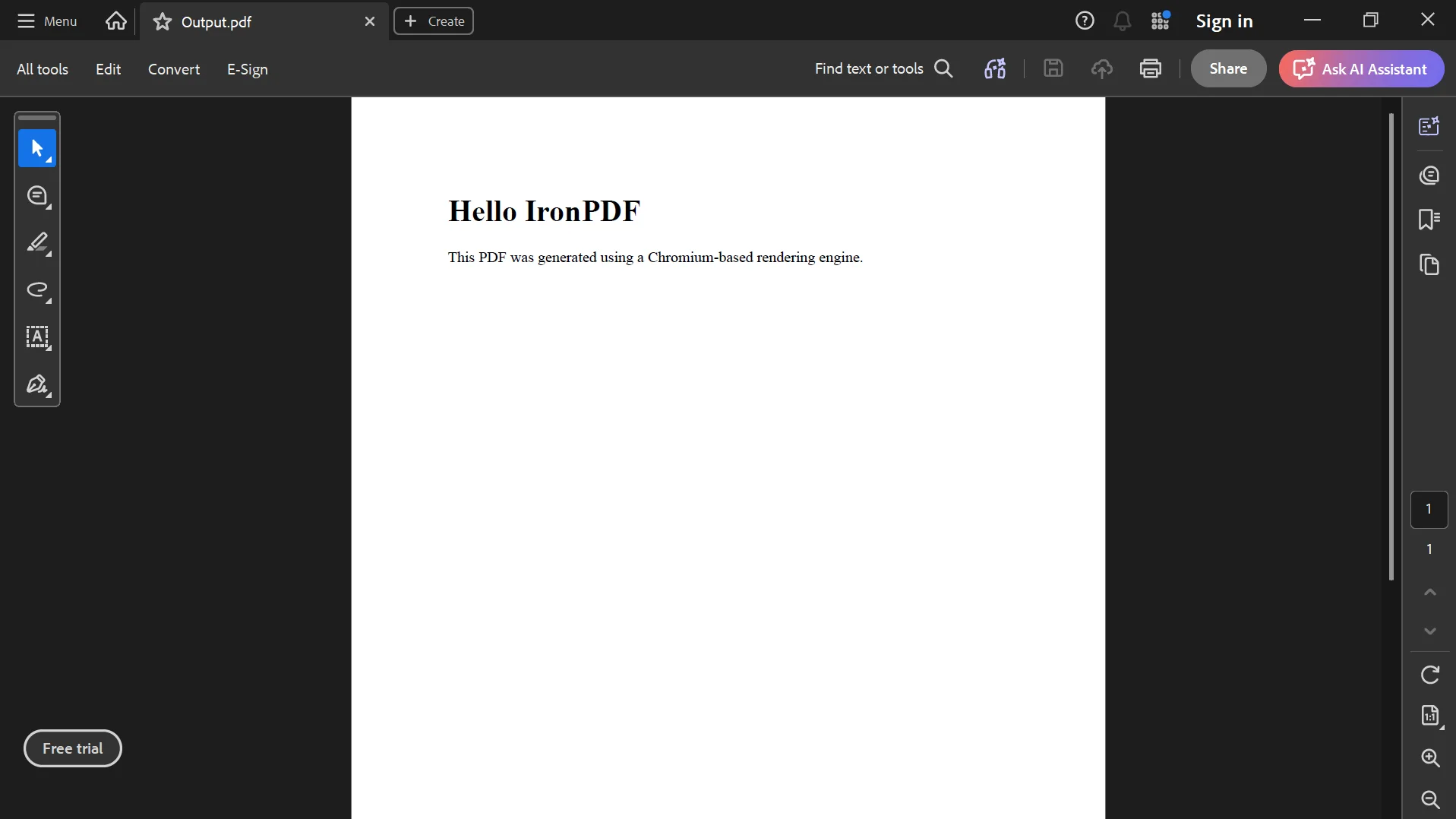The image size is (1456, 819).
Task: Click the Share button
Action: (x=1228, y=68)
